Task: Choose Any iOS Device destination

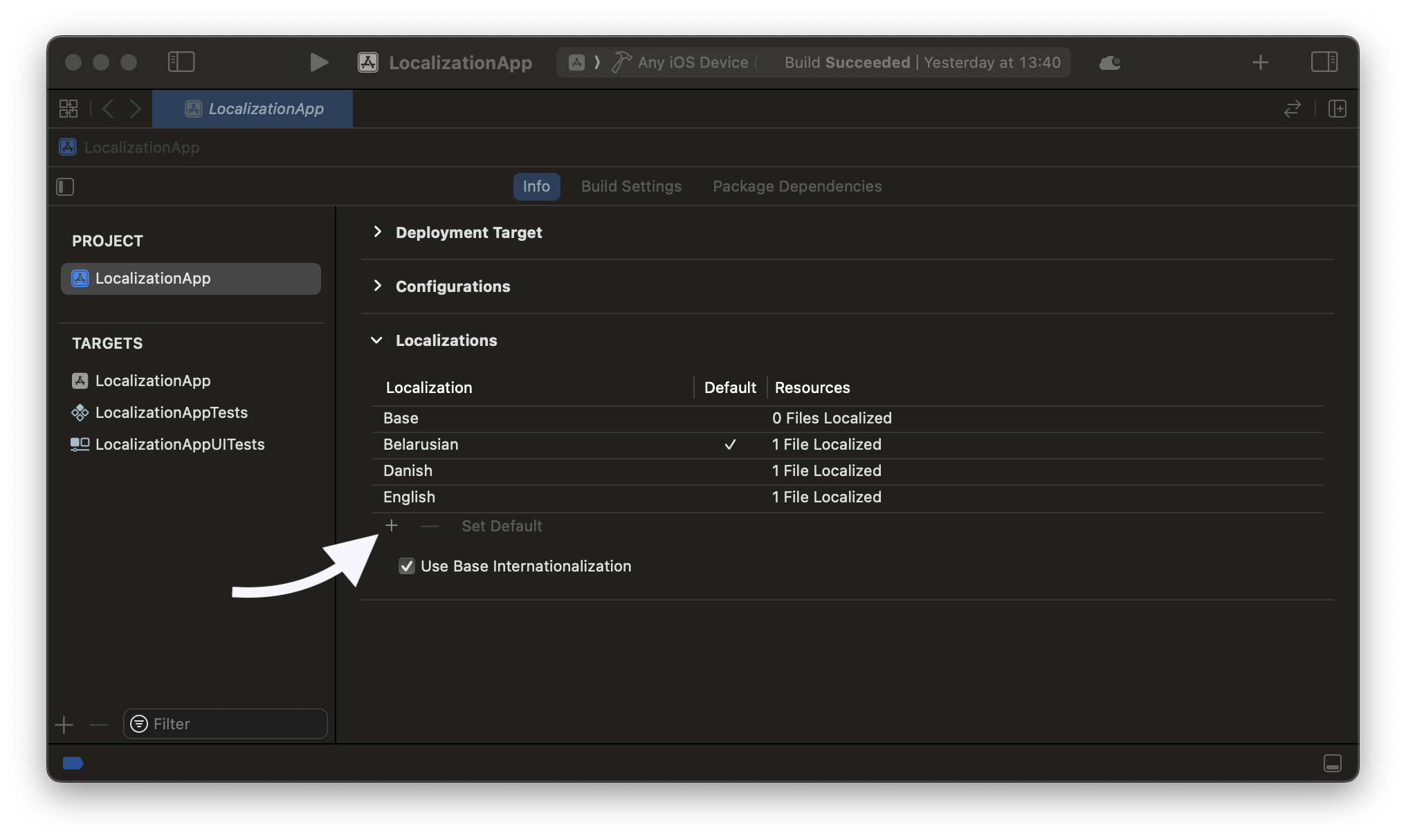Action: (x=693, y=62)
